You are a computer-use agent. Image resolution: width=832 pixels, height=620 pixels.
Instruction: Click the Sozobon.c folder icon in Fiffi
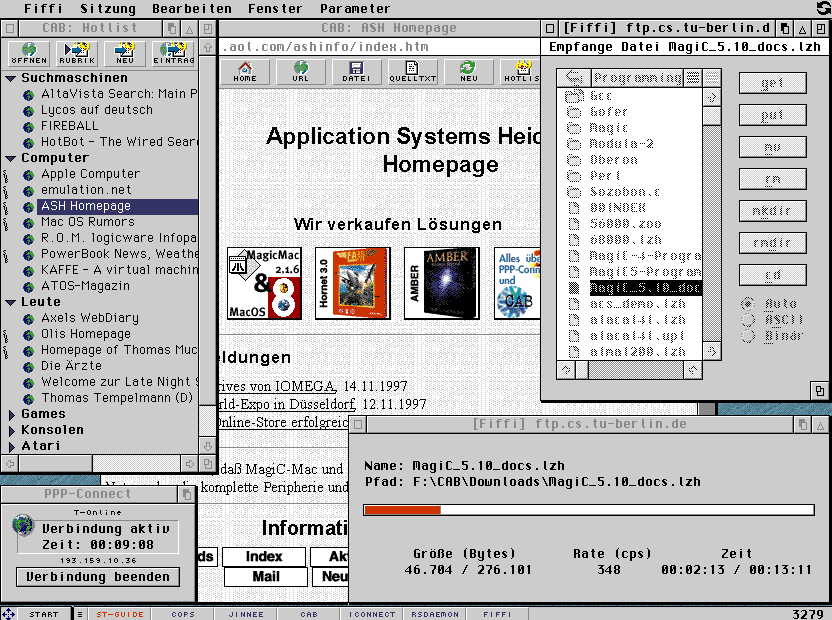tap(574, 192)
